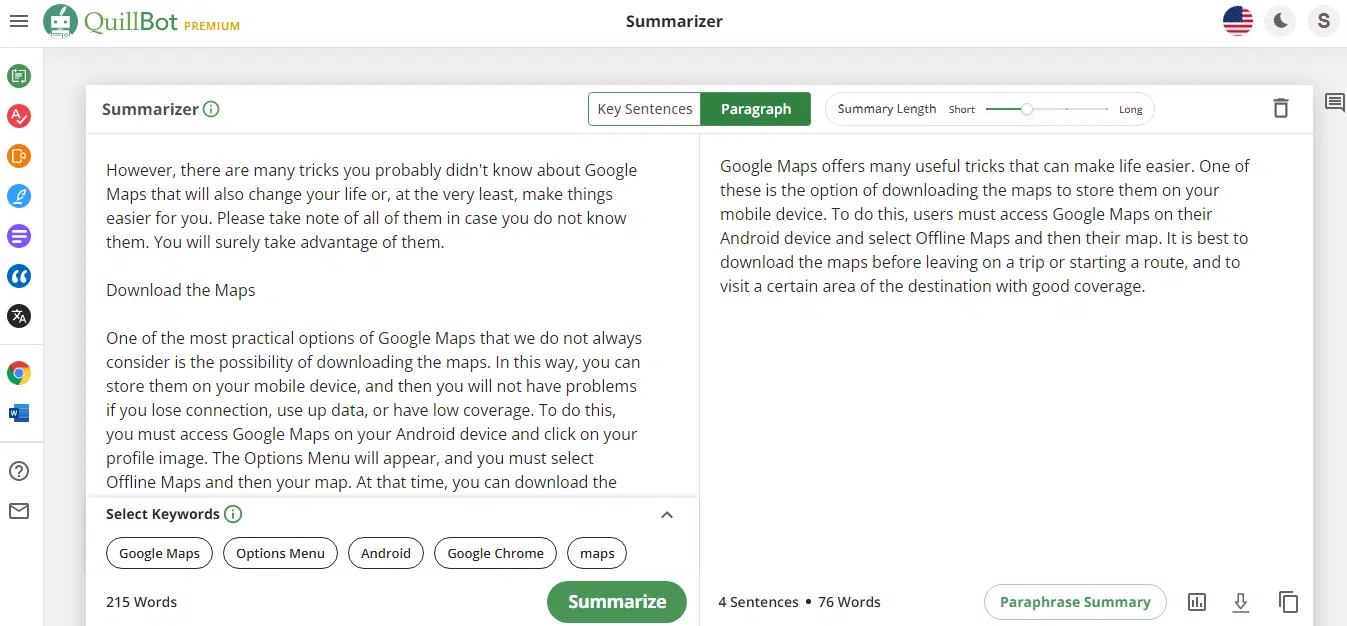Viewport: 1347px width, 626px height.
Task: Click the Summarize button
Action: click(616, 601)
